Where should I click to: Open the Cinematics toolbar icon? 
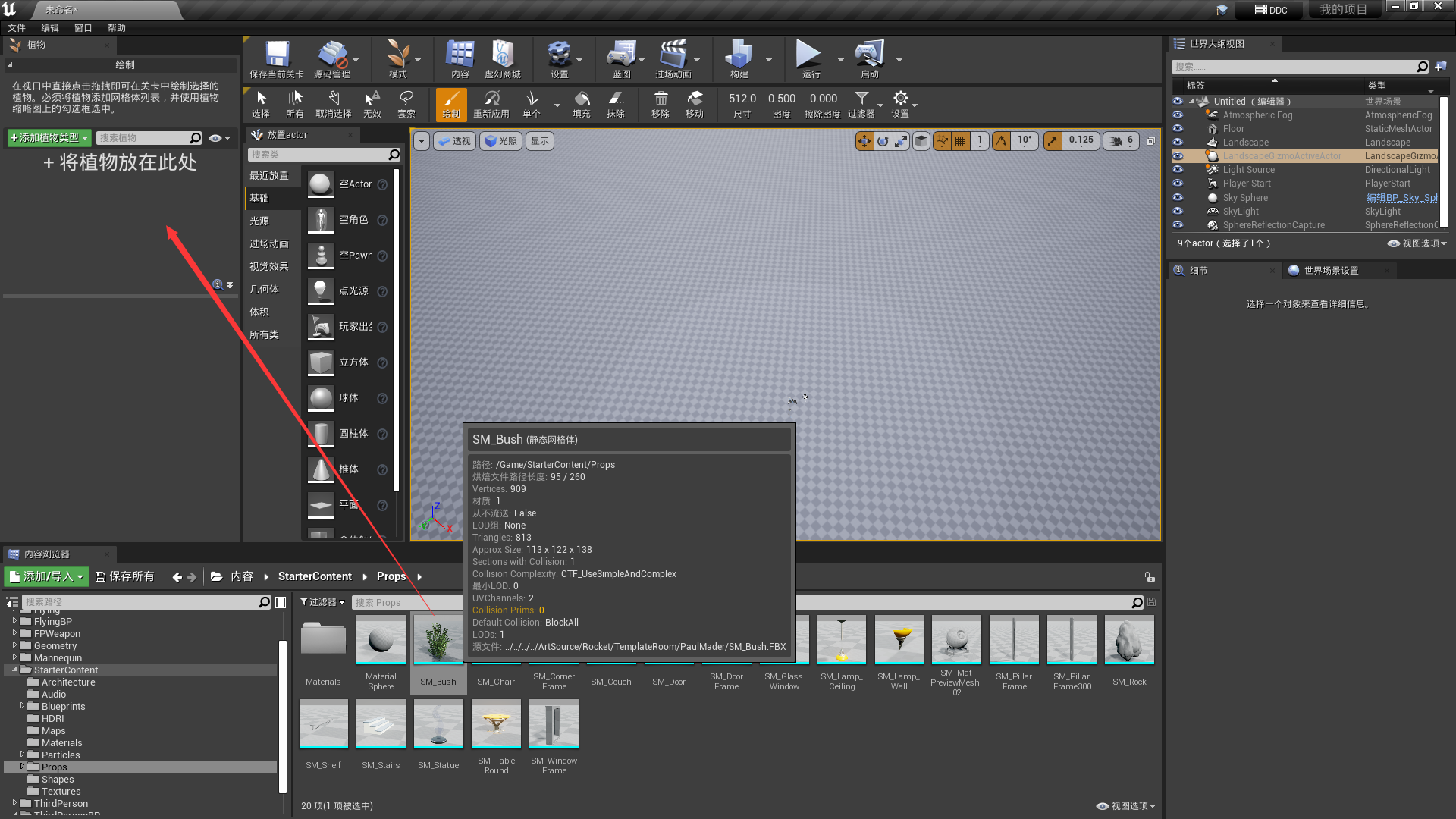tap(673, 55)
